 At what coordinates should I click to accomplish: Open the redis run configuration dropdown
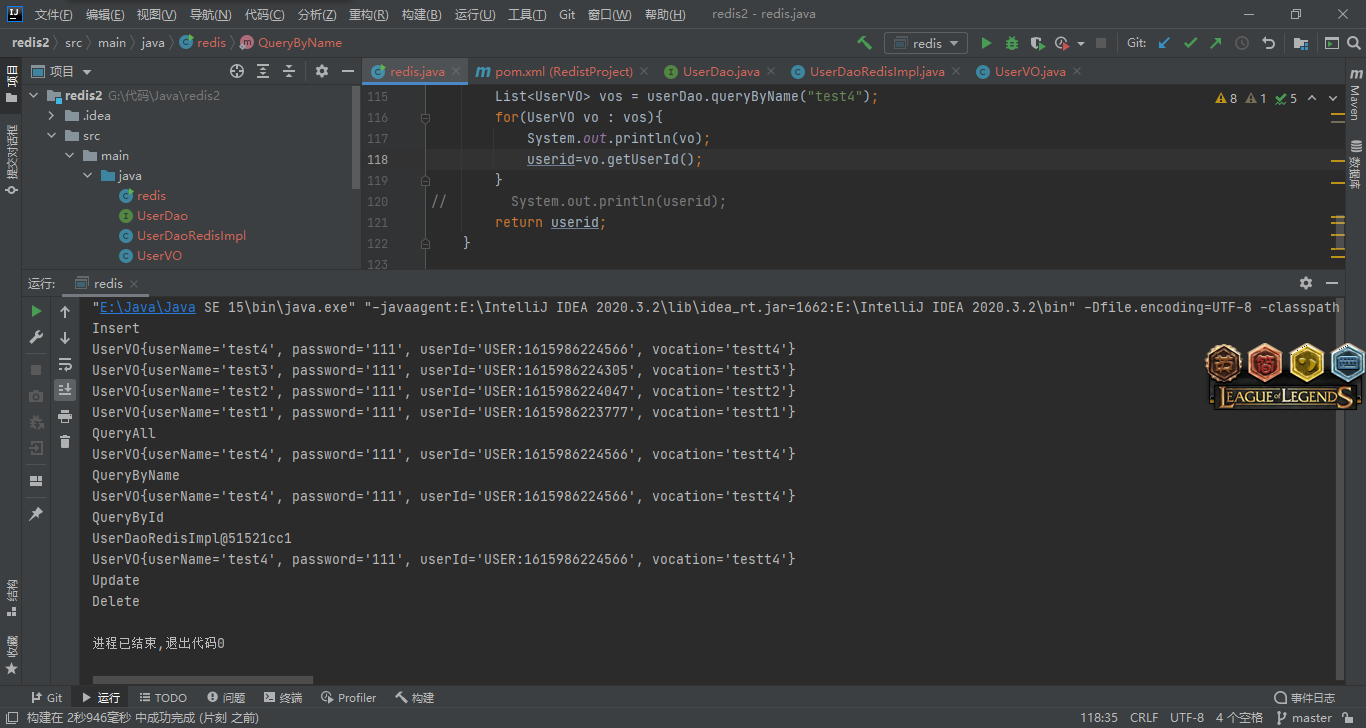point(926,43)
